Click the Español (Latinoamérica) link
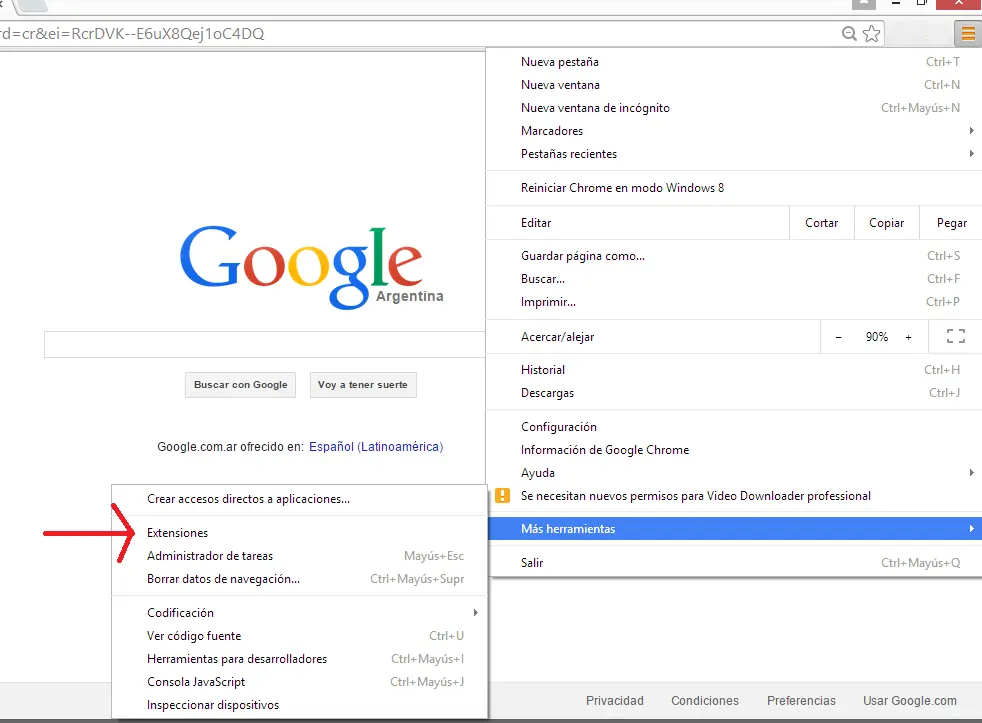The height and width of the screenshot is (723, 982). coord(376,447)
